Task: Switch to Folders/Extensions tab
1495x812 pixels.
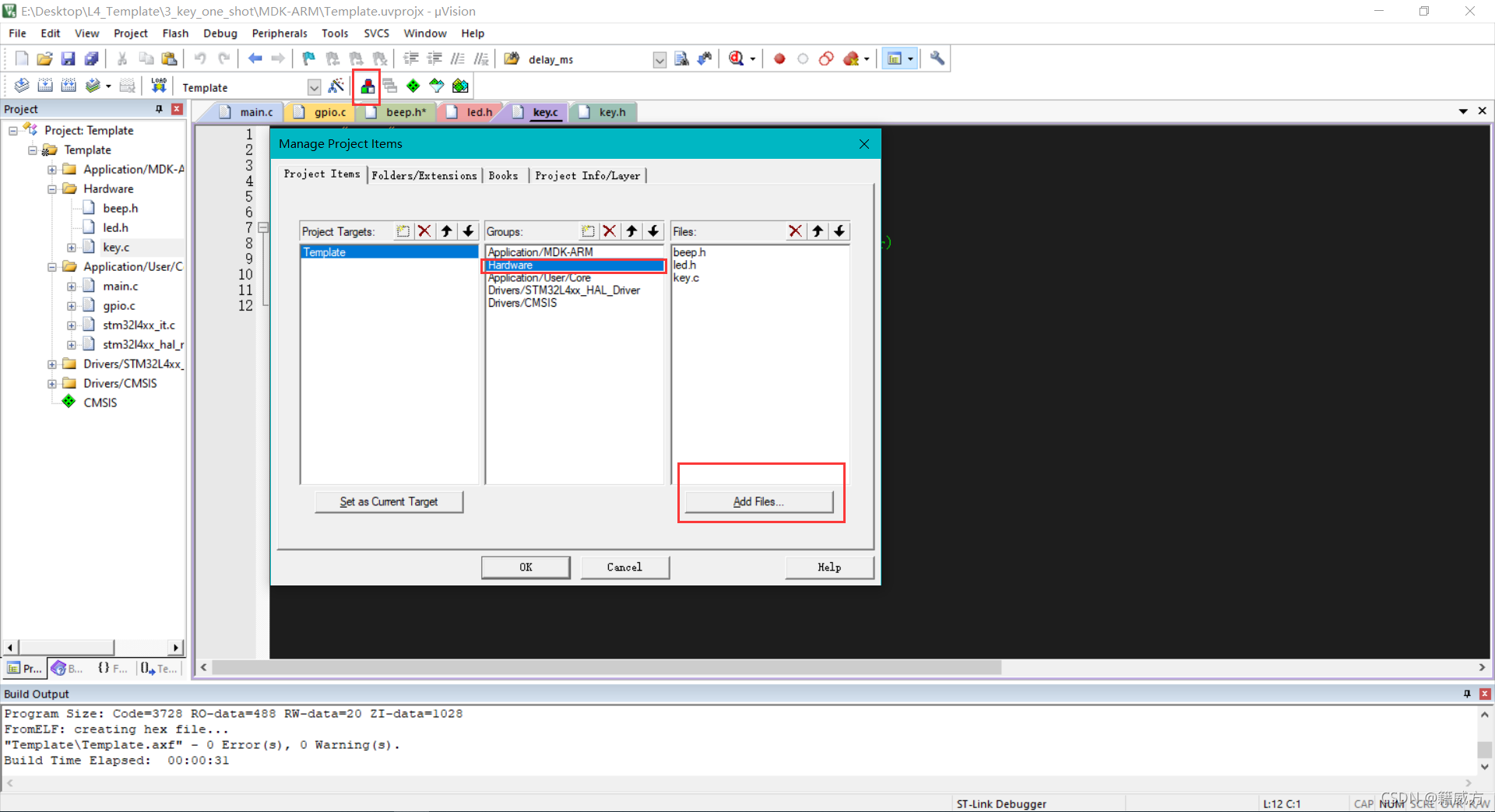Action: 424,176
